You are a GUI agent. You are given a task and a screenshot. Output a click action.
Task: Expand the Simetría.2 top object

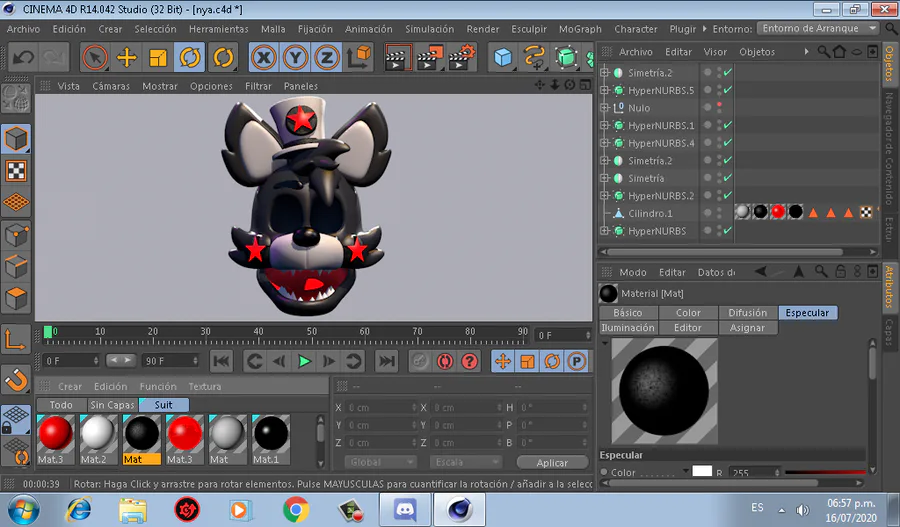[604, 73]
